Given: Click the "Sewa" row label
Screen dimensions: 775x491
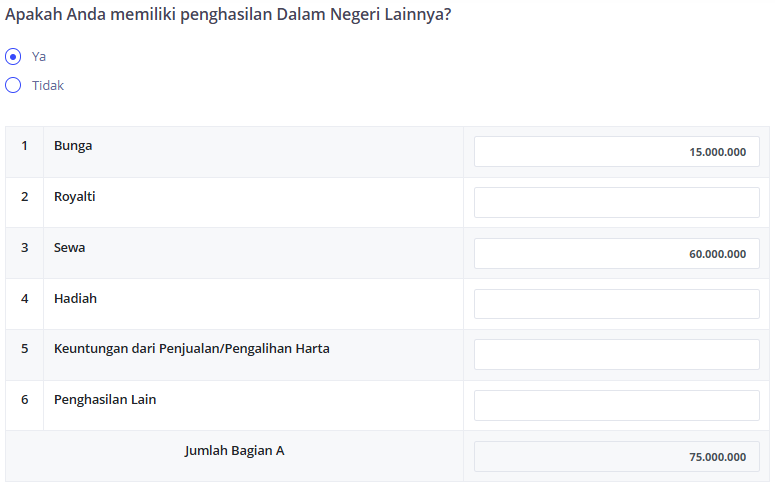Looking at the screenshot, I should [70, 248].
